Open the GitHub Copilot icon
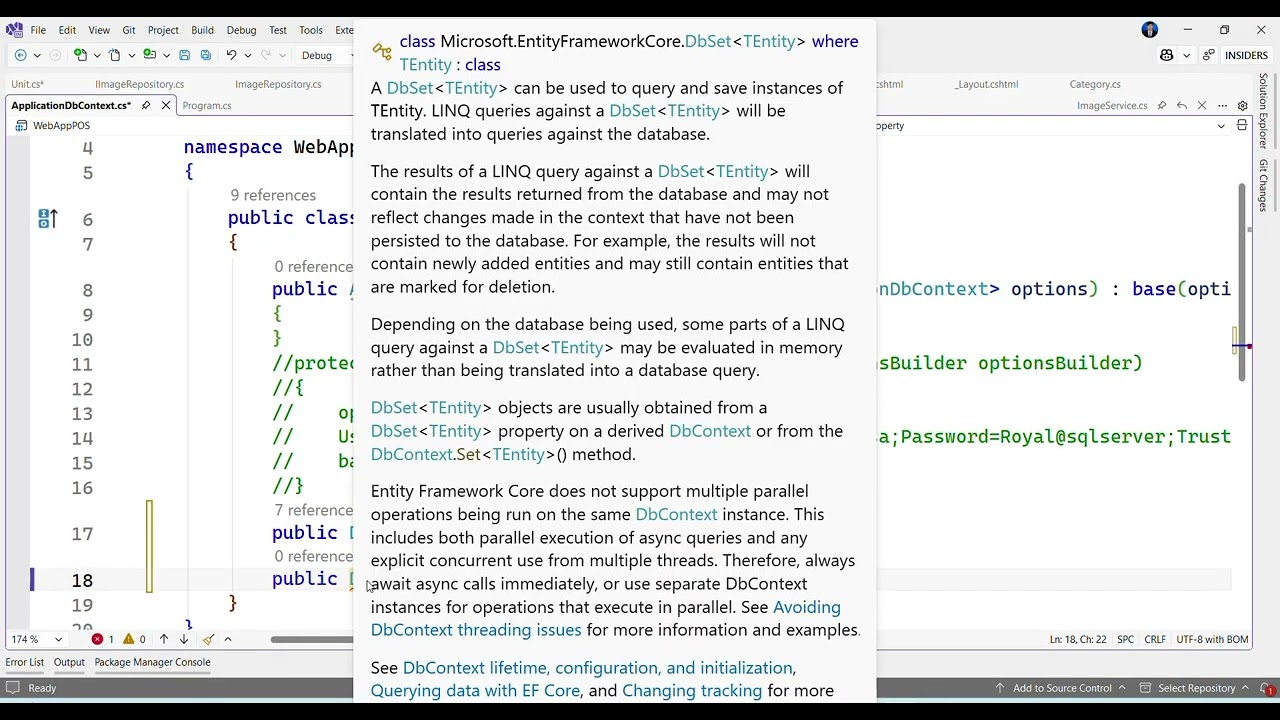The width and height of the screenshot is (1280, 720). tap(1166, 55)
